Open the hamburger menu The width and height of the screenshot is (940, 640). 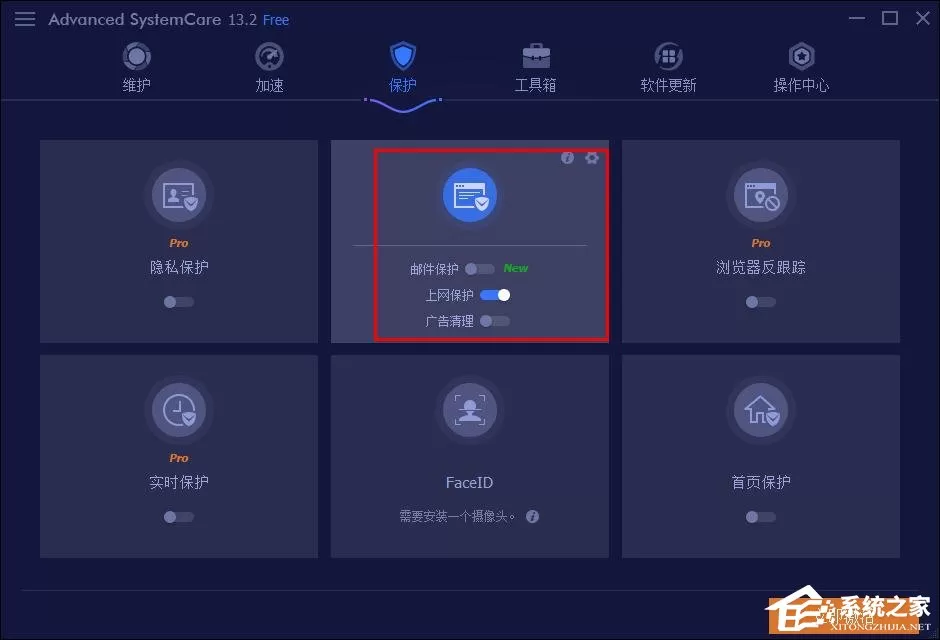[x=25, y=19]
